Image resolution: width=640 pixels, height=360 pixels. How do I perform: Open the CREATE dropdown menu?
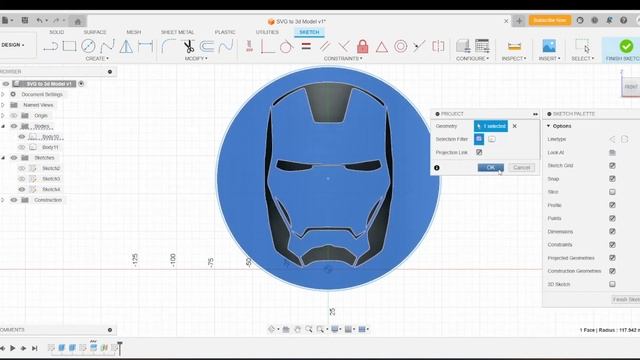click(x=97, y=59)
